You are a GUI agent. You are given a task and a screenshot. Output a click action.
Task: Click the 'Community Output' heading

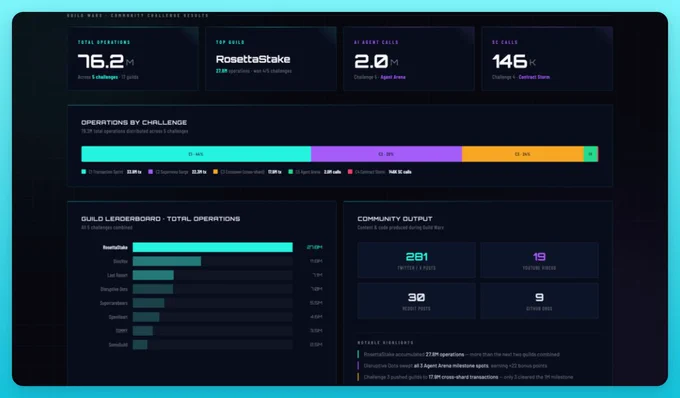[x=395, y=219]
